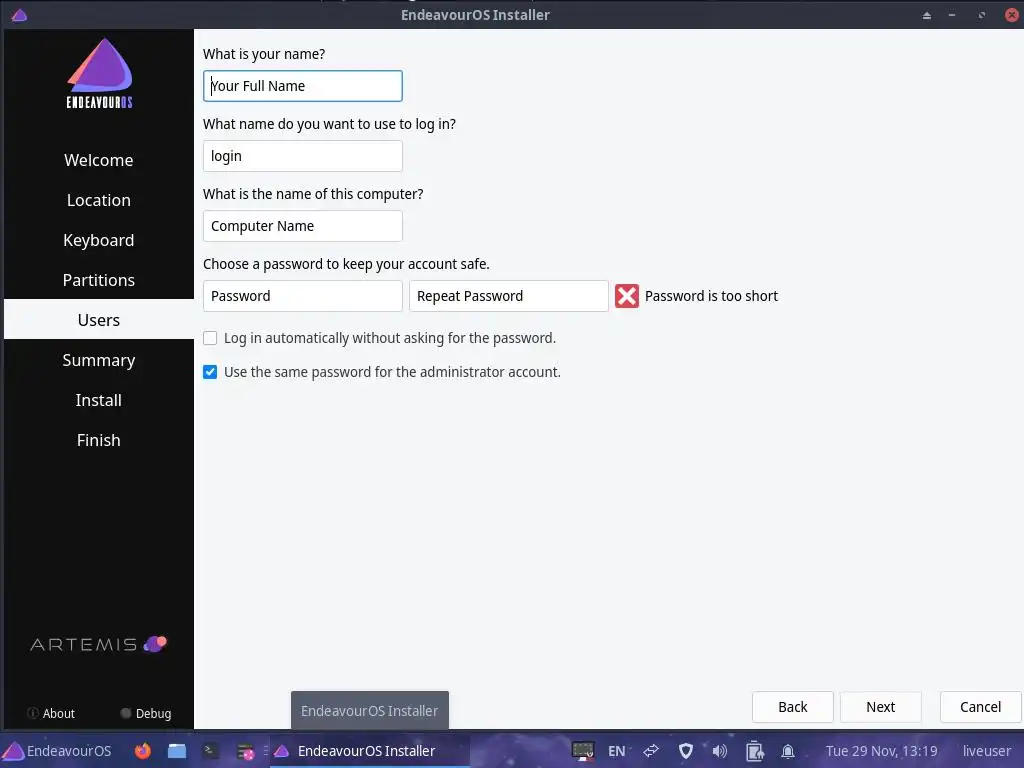The height and width of the screenshot is (768, 1024).
Task: Click the EndeavourOS application menu button
Action: (x=57, y=751)
